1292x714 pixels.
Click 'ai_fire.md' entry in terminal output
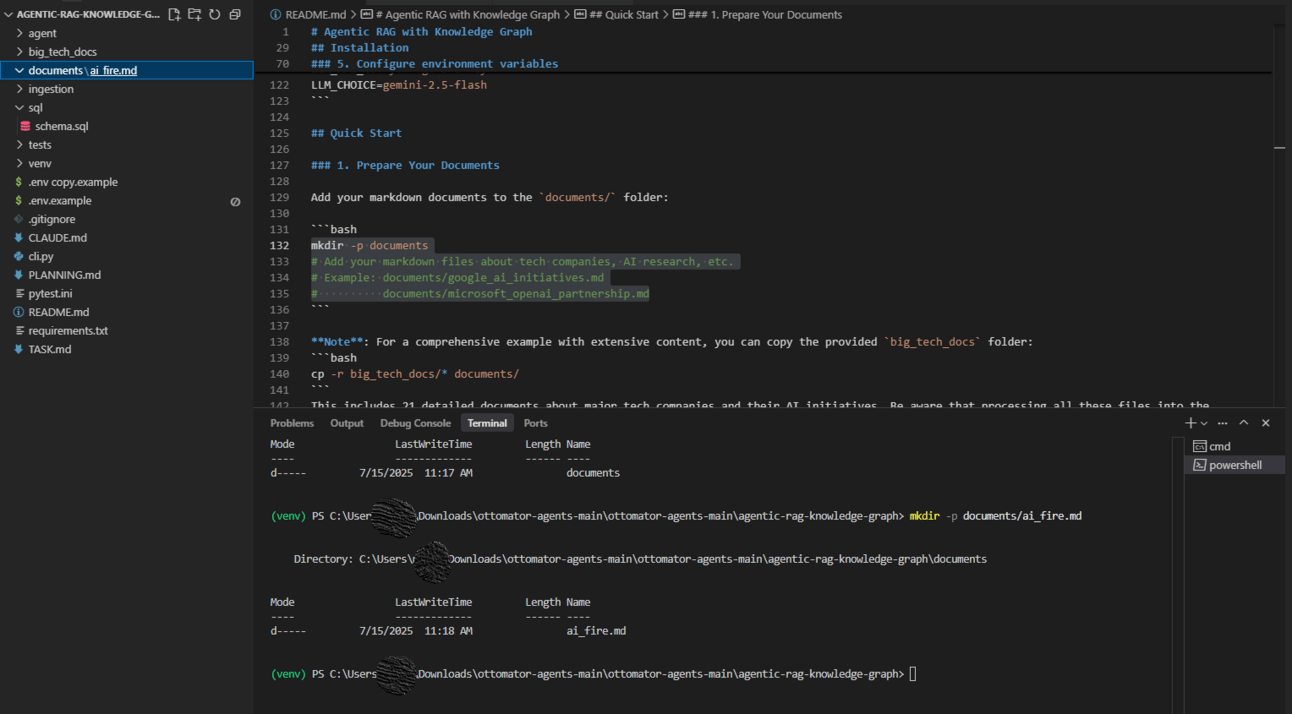pos(596,631)
